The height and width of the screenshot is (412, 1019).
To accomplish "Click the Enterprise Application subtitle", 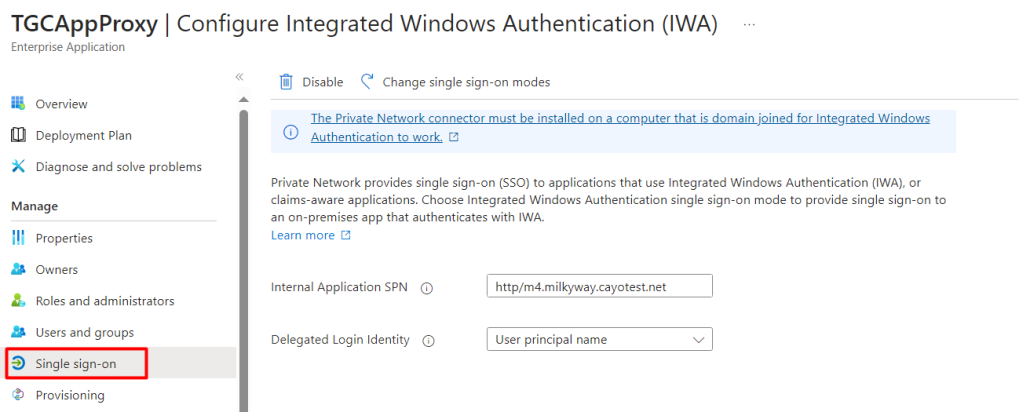I will pyautogui.click(x=68, y=47).
